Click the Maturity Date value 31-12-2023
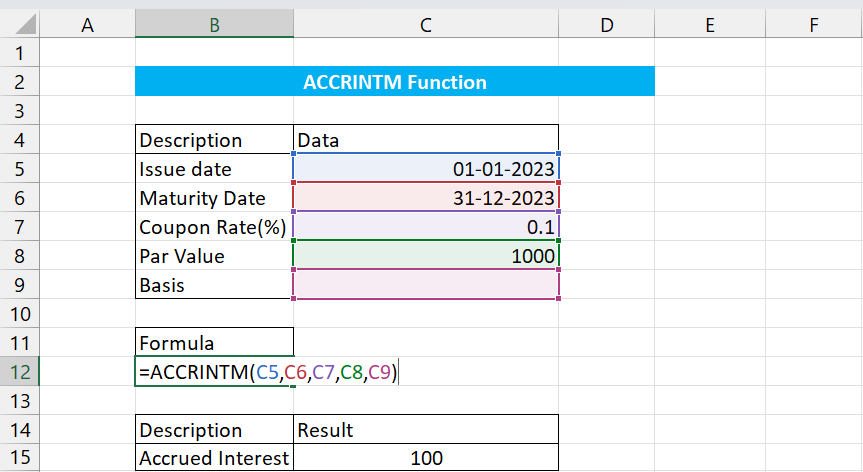The image size is (863, 472). pyautogui.click(x=425, y=198)
